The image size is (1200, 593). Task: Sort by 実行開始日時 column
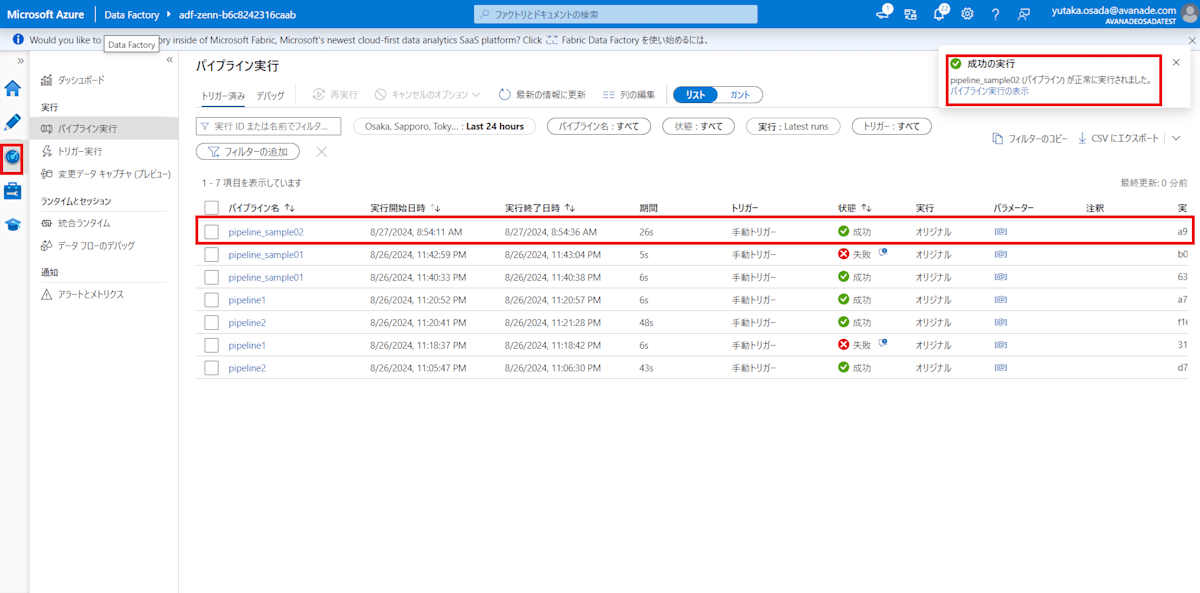[x=407, y=208]
